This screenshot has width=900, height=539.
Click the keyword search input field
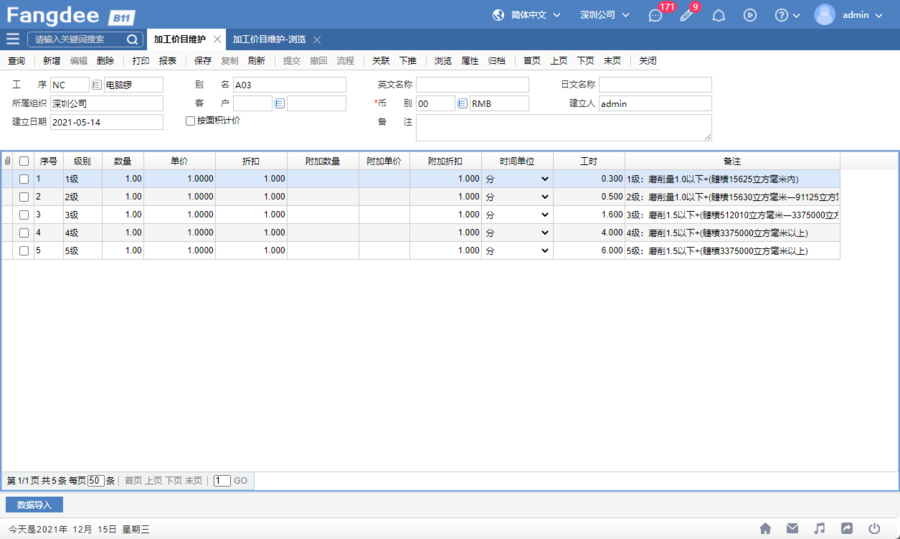[79, 40]
